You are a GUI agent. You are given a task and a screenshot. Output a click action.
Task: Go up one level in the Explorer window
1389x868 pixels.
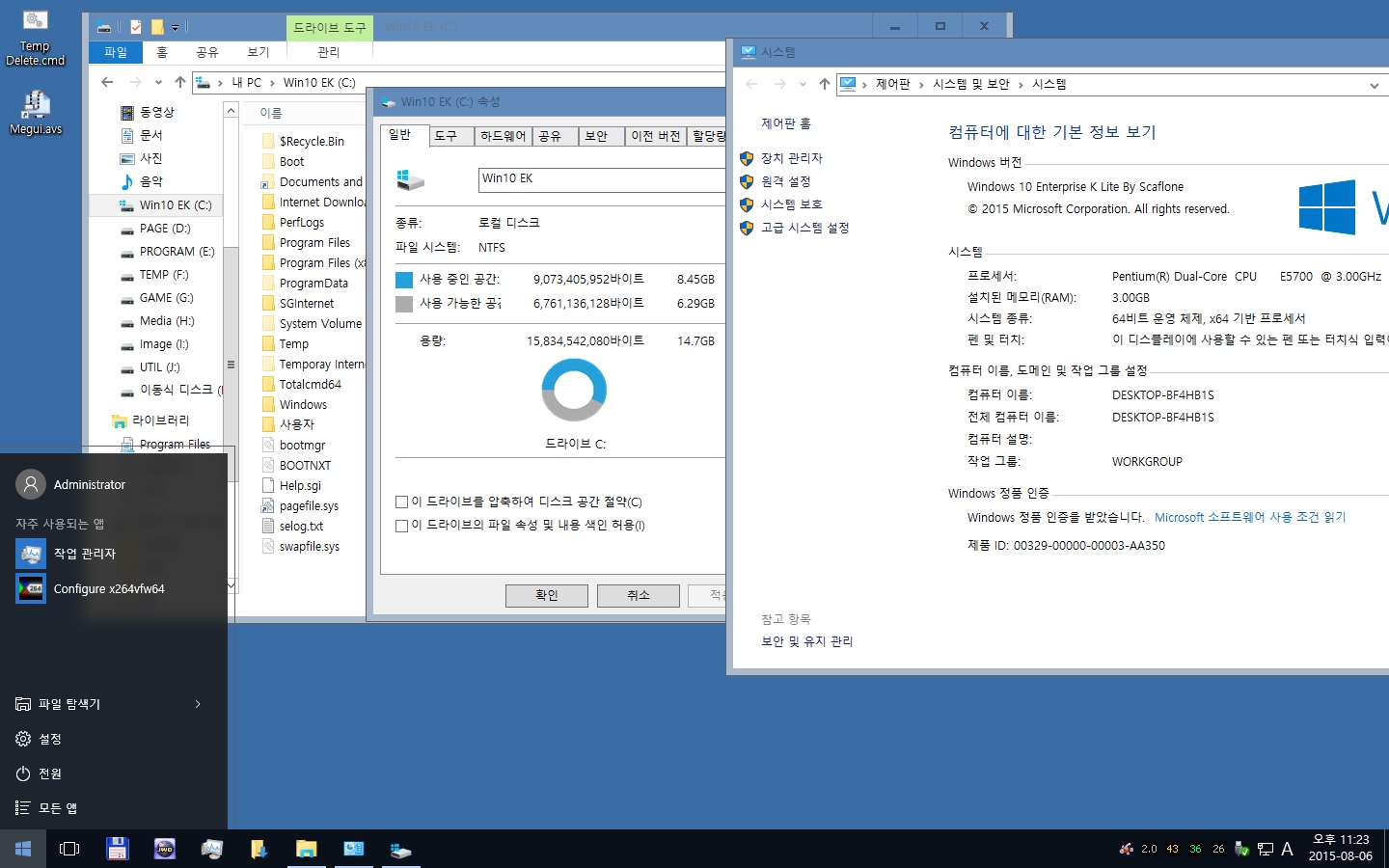[179, 82]
